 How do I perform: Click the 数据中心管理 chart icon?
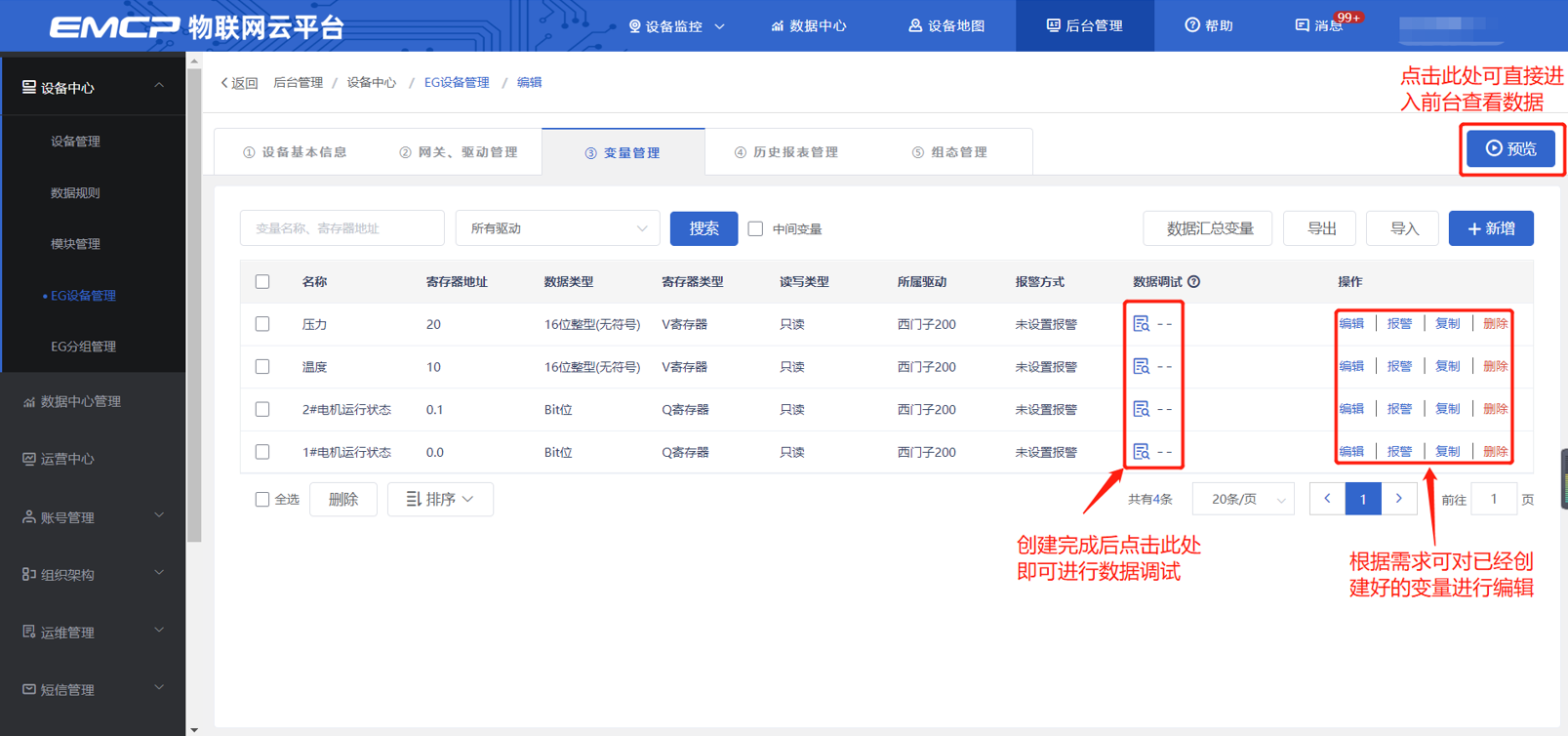click(x=28, y=401)
